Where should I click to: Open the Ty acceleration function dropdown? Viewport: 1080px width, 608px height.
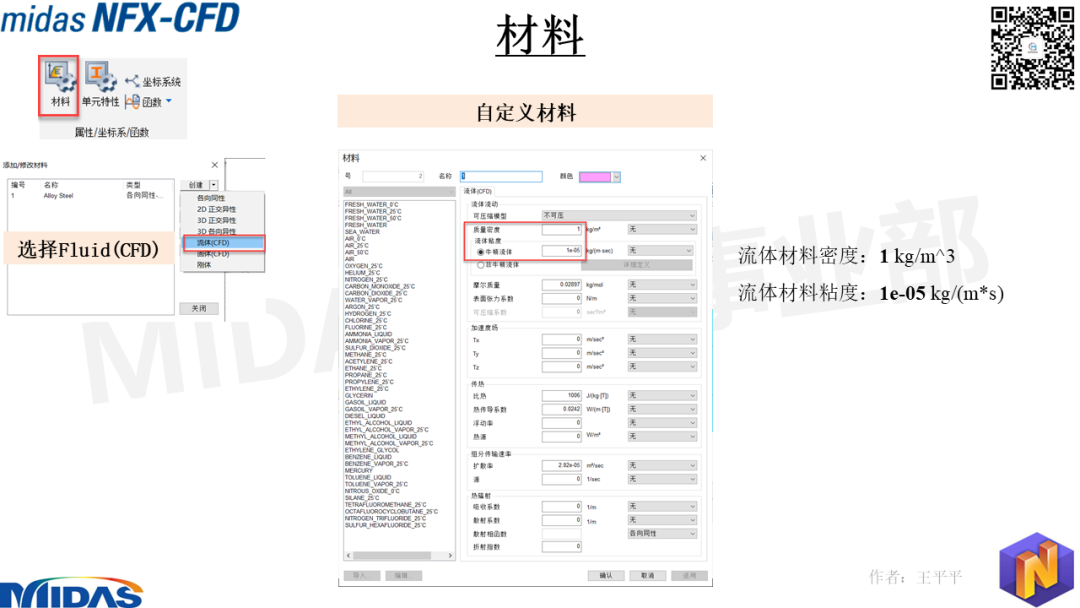pyautogui.click(x=662, y=353)
